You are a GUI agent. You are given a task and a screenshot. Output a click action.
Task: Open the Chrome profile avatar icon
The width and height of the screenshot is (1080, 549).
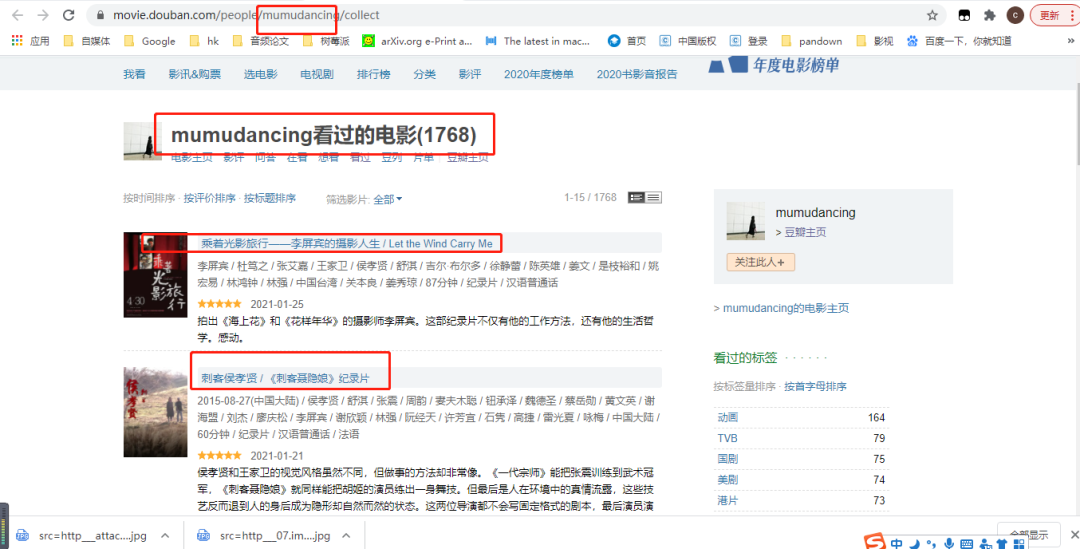pos(1014,14)
